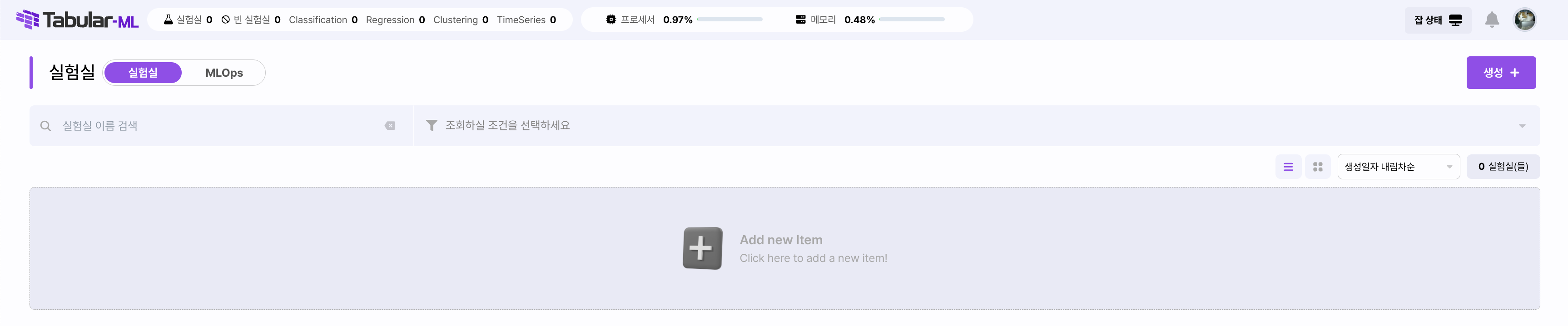This screenshot has height=326, width=1568.
Task: Click the search magnifier icon
Action: tap(46, 126)
